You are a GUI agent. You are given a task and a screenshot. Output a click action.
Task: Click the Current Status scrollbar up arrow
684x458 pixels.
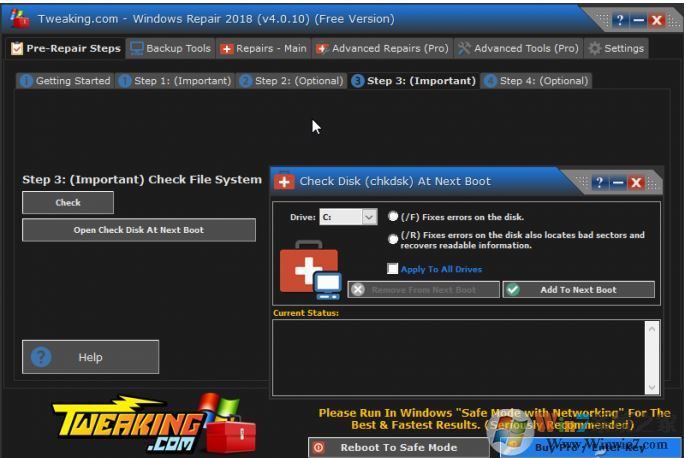[652, 329]
